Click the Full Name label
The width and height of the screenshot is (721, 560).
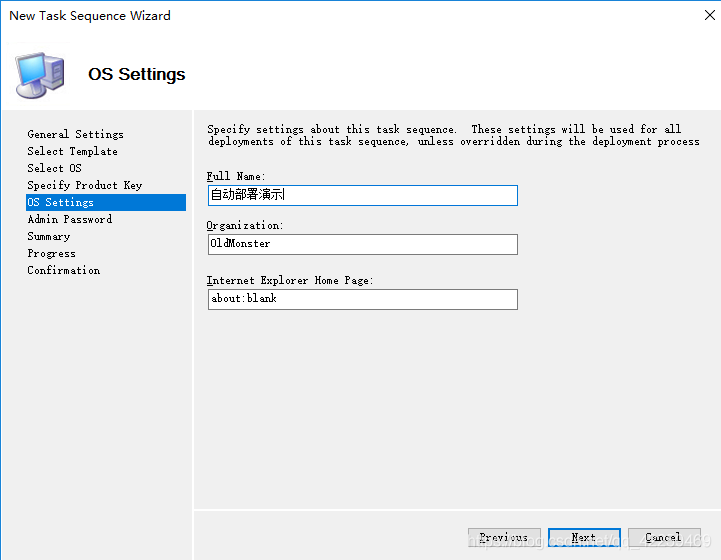click(x=236, y=177)
